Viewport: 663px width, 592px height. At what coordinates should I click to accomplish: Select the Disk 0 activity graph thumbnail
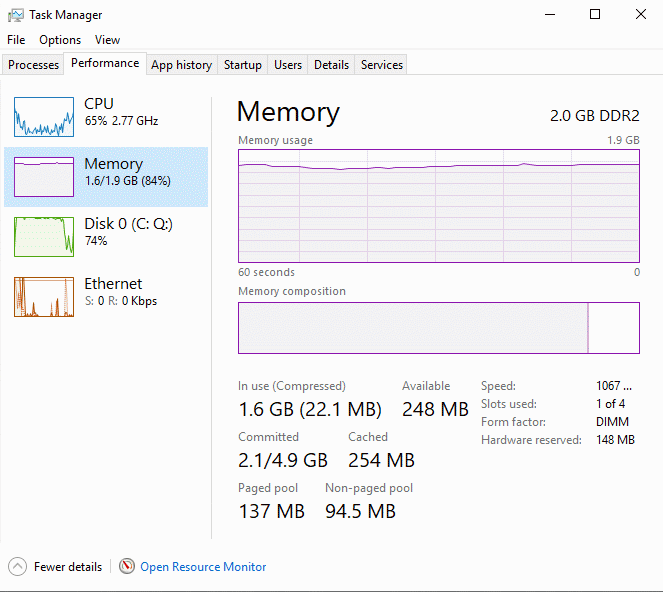(44, 236)
